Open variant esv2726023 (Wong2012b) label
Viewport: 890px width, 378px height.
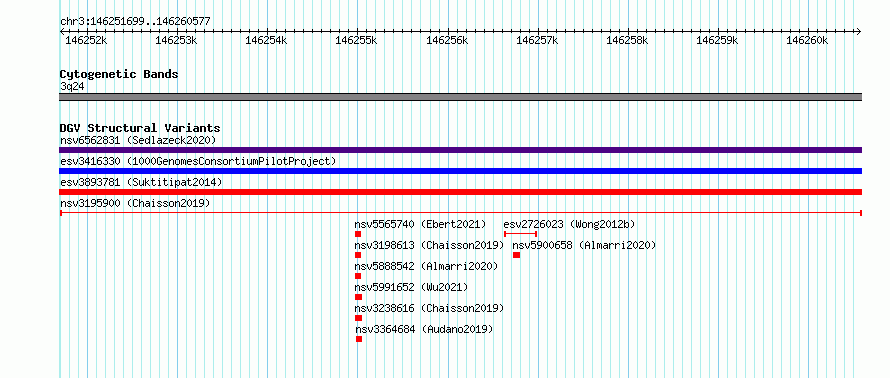coord(569,224)
